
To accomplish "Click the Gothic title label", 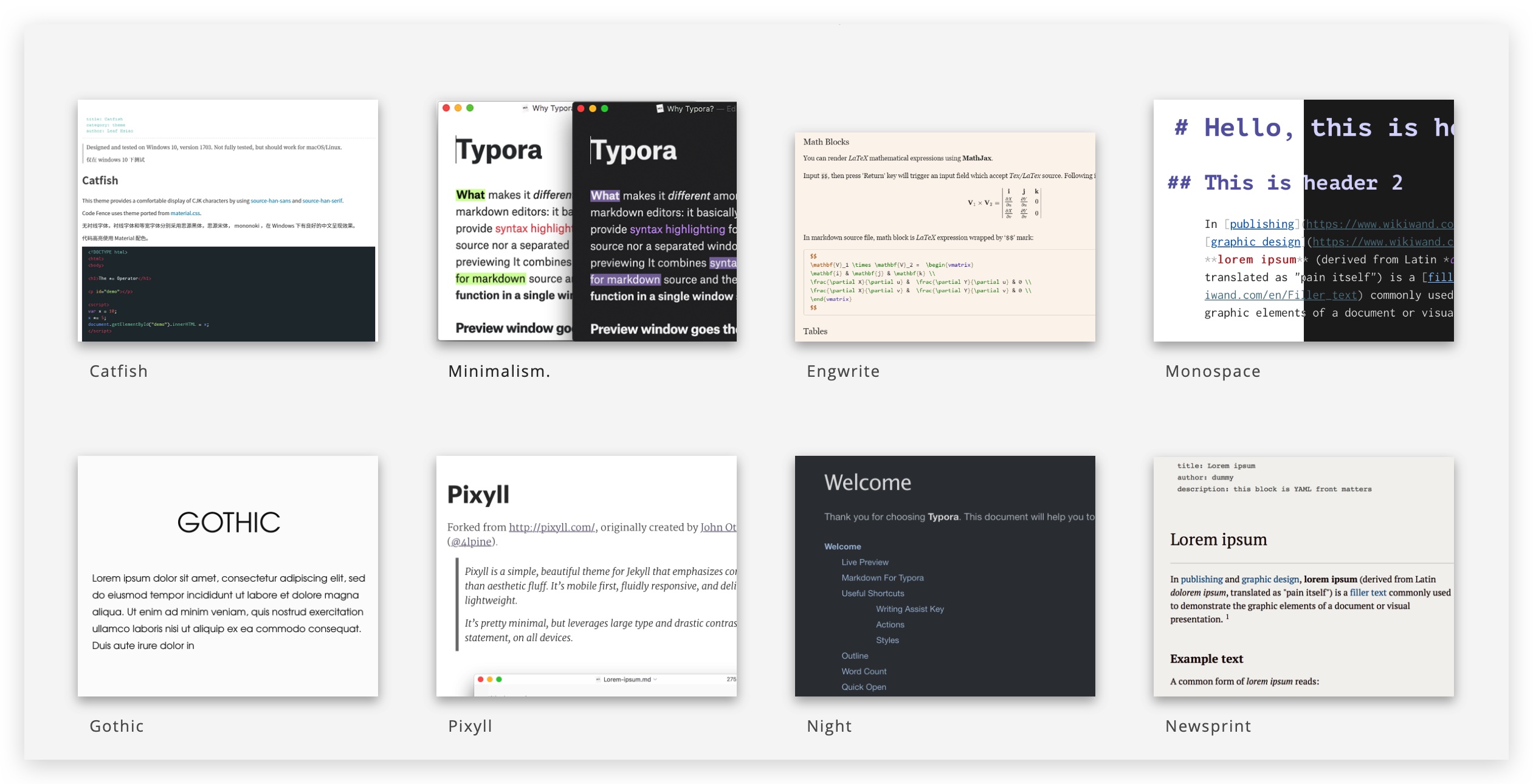I will [117, 726].
